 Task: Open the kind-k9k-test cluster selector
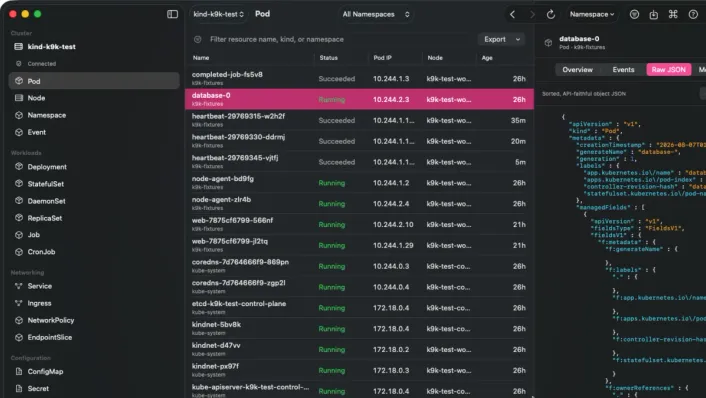(218, 14)
